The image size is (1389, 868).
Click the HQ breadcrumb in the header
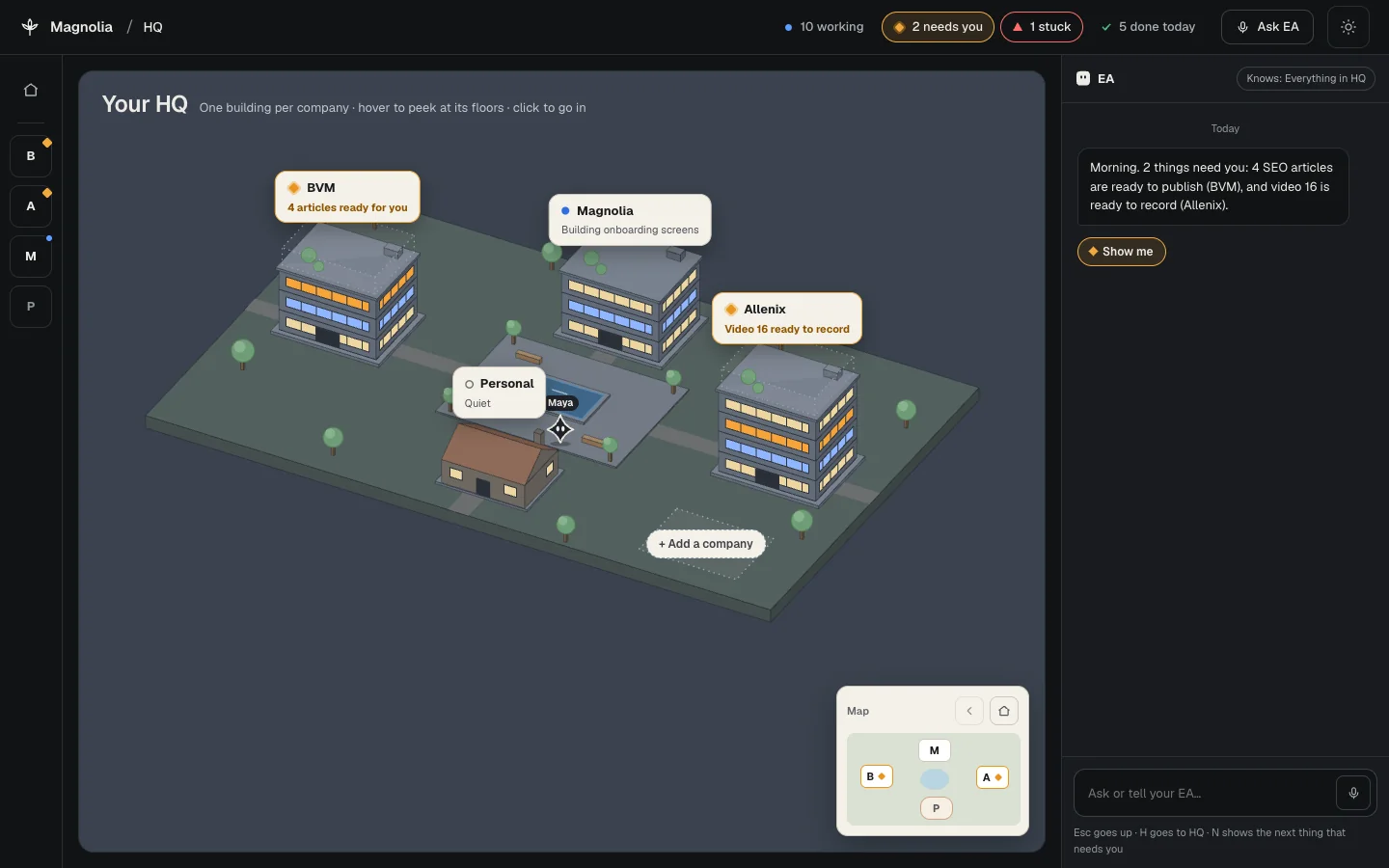152,27
